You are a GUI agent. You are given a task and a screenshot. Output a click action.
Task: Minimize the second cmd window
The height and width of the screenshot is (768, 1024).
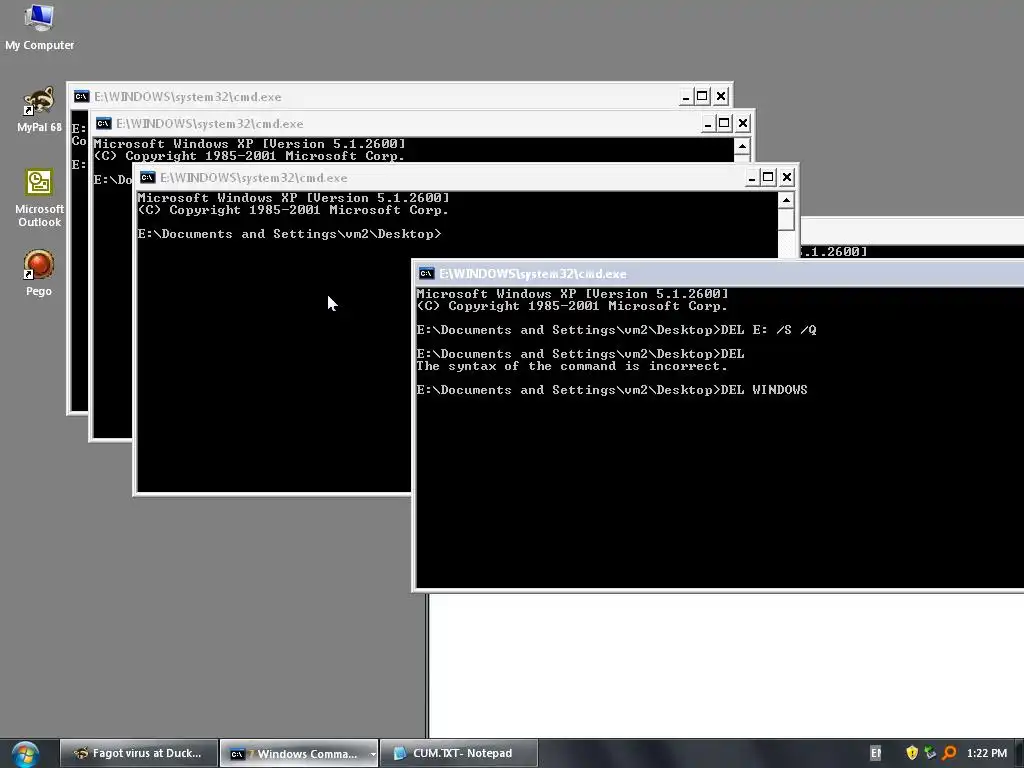click(x=708, y=123)
